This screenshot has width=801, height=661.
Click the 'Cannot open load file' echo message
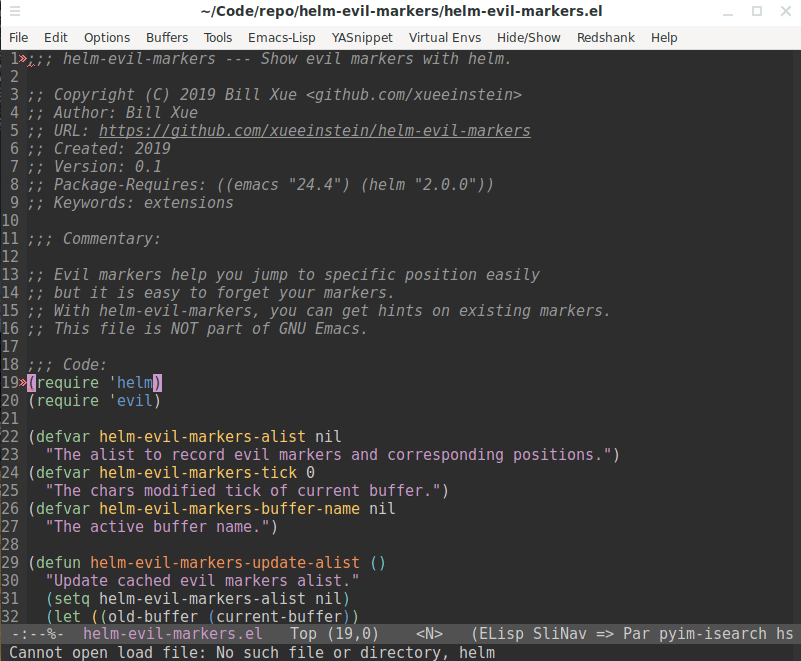(252, 652)
